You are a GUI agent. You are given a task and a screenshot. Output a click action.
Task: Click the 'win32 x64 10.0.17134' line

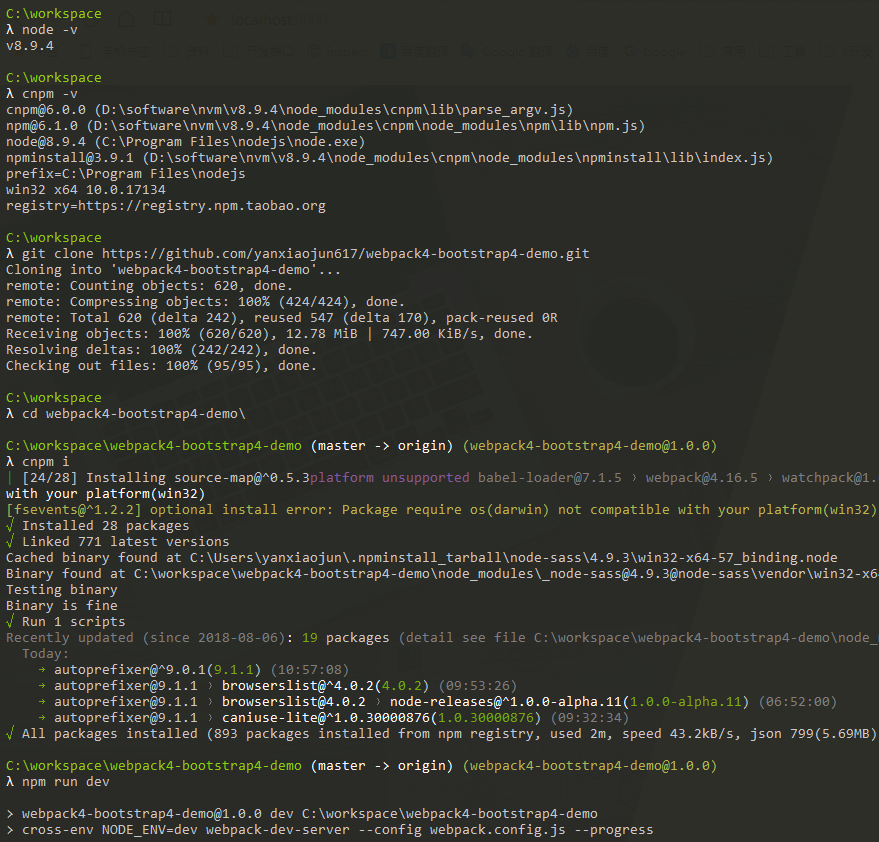coord(86,189)
